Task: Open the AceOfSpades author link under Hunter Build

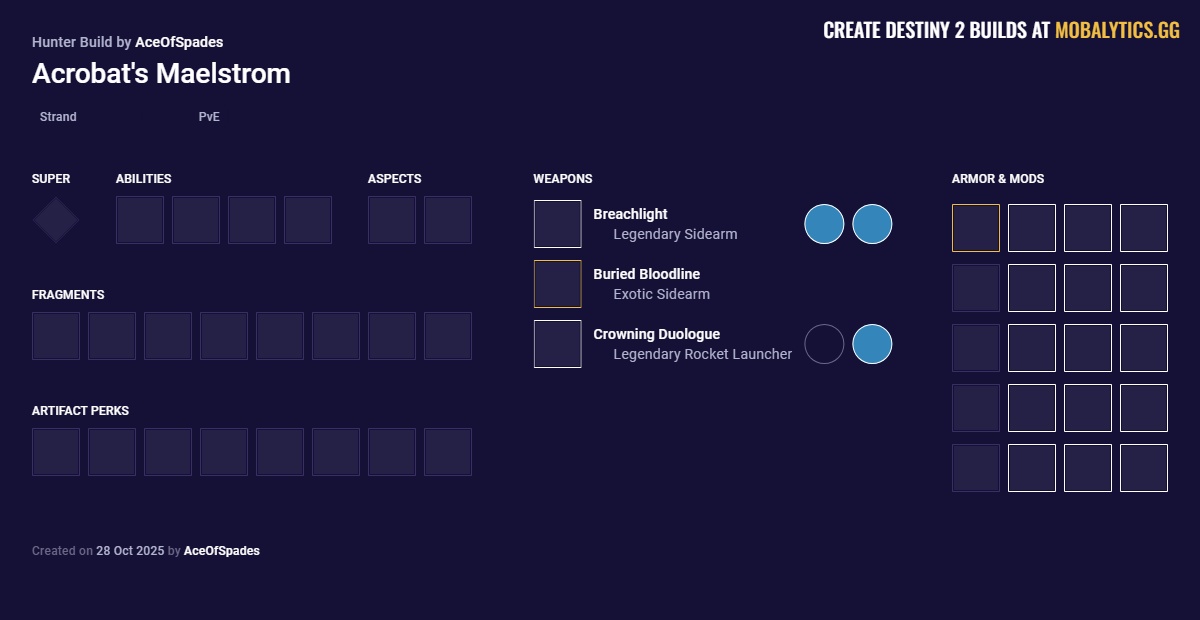Action: click(179, 42)
